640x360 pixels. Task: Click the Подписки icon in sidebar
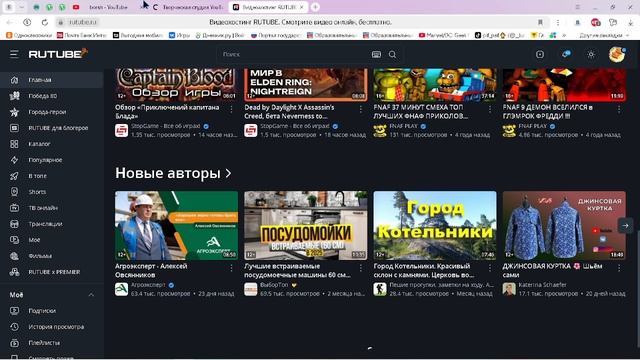[x=14, y=311]
